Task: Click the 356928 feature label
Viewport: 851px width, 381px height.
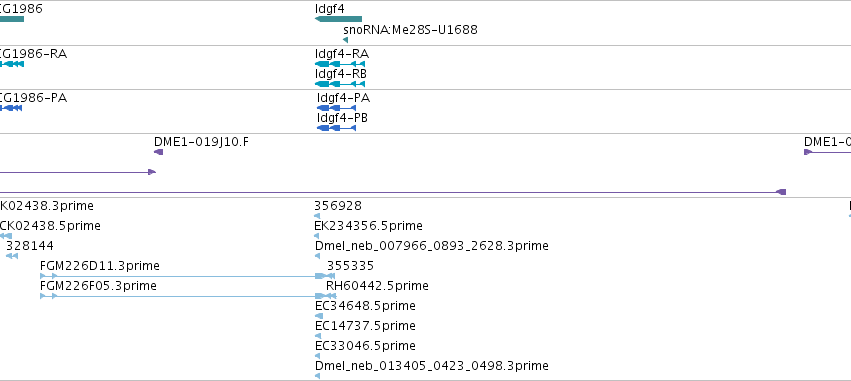Action: [338, 206]
